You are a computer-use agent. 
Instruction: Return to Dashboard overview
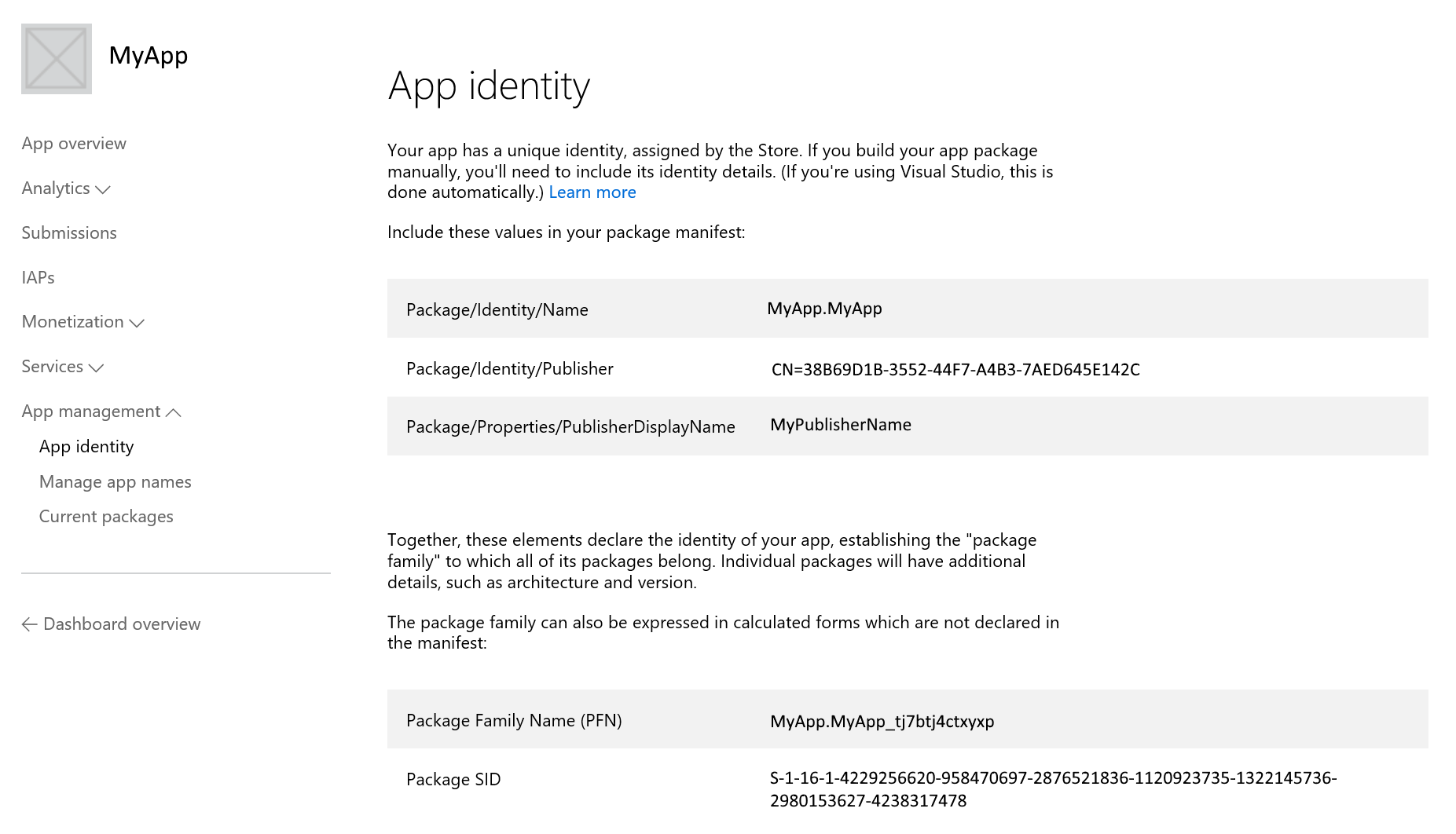(x=122, y=624)
